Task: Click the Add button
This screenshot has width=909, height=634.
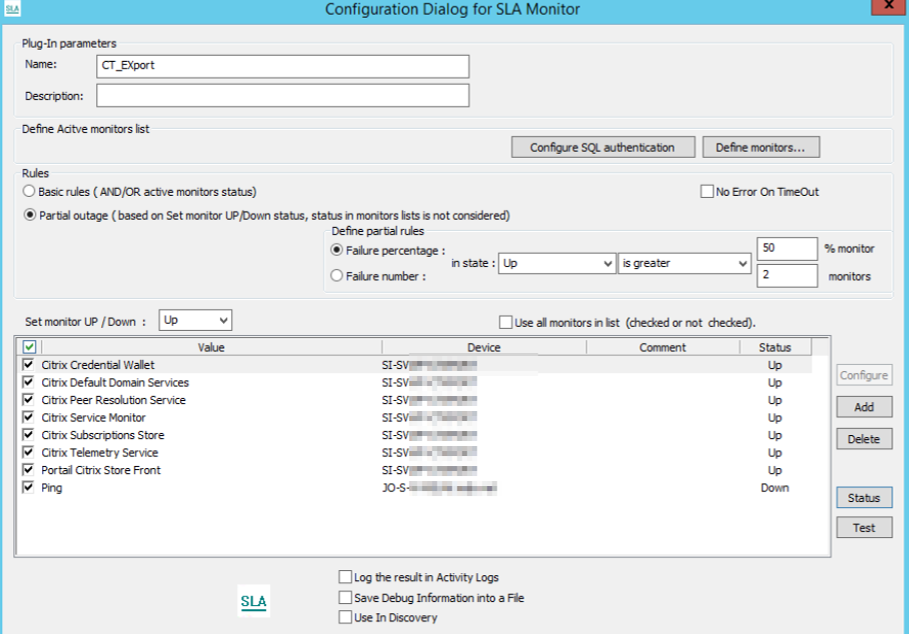Action: 864,407
